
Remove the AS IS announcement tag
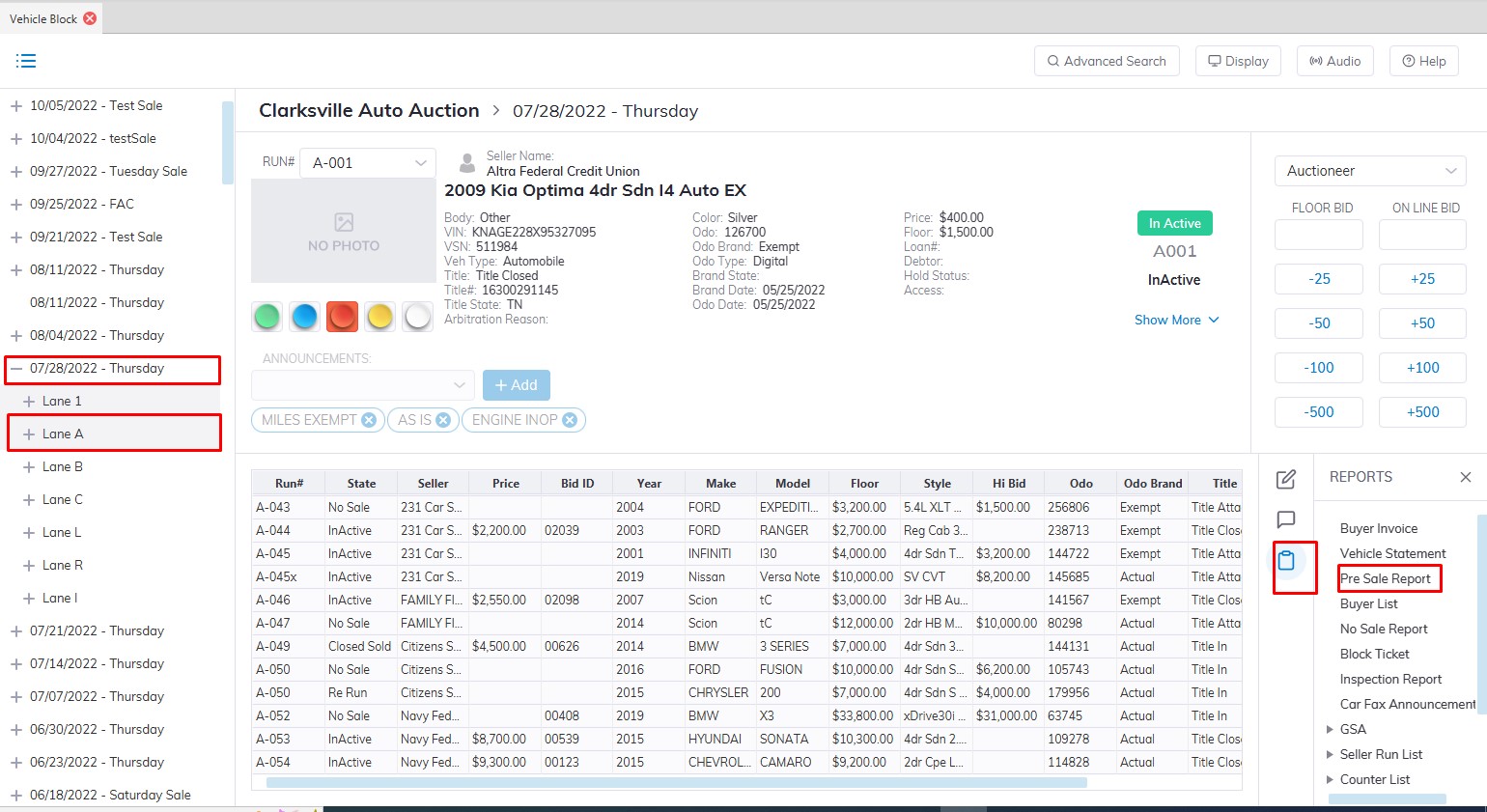click(443, 420)
